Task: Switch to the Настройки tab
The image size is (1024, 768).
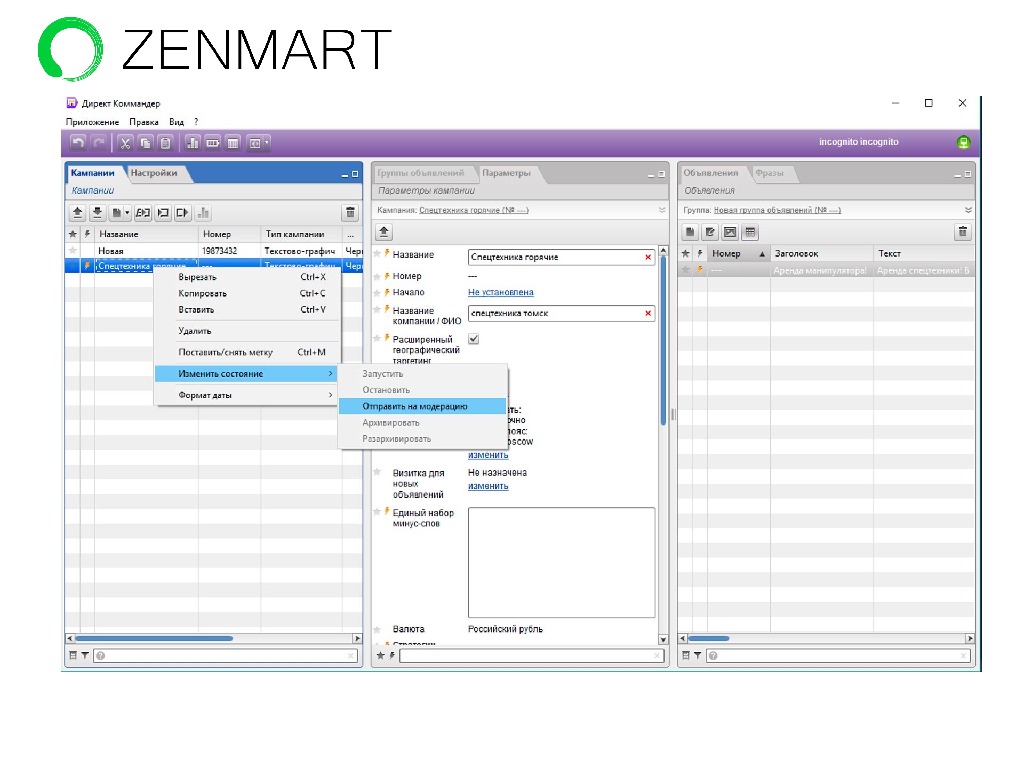Action: click(x=154, y=173)
